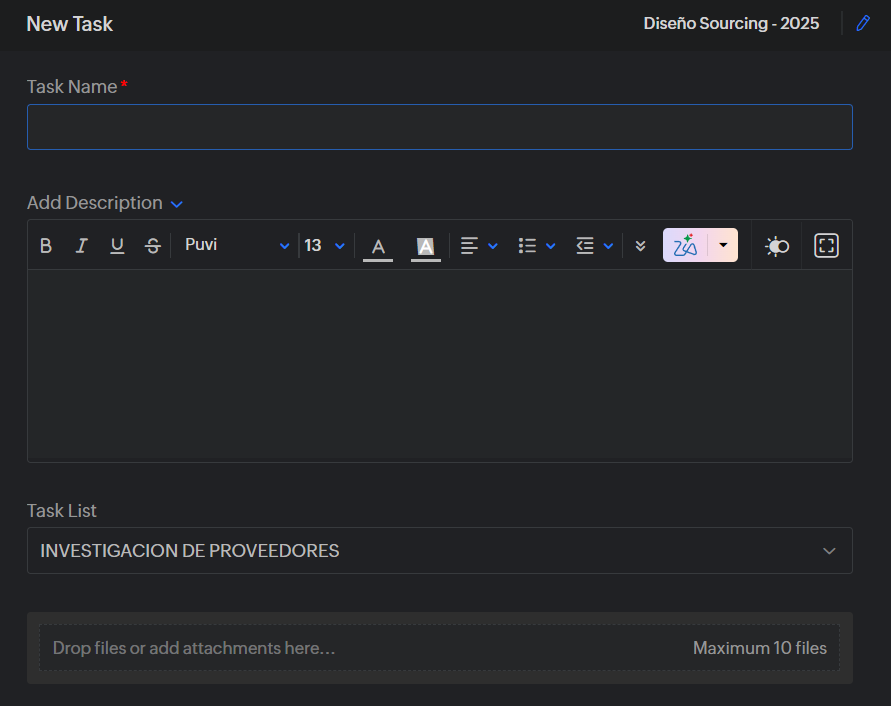Open the Puvi font family dropdown
Screen dimensions: 891x706
tap(237, 245)
